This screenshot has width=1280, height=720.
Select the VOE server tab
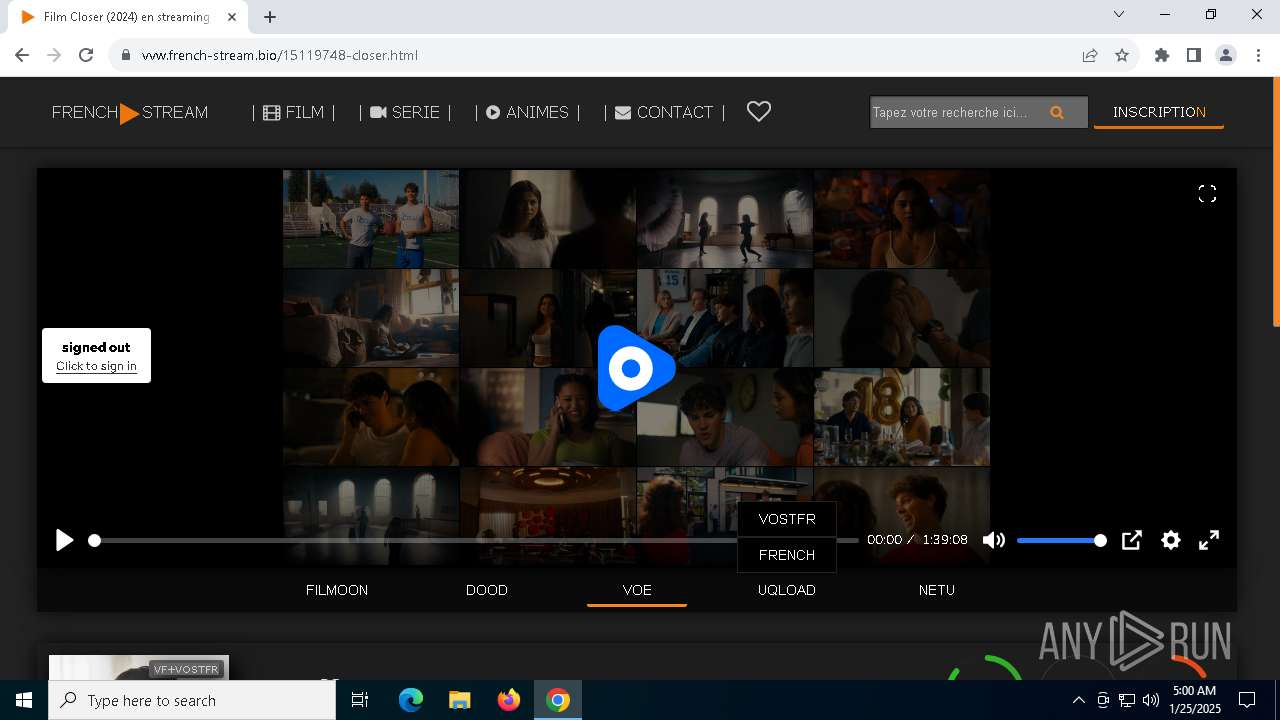[x=637, y=590]
